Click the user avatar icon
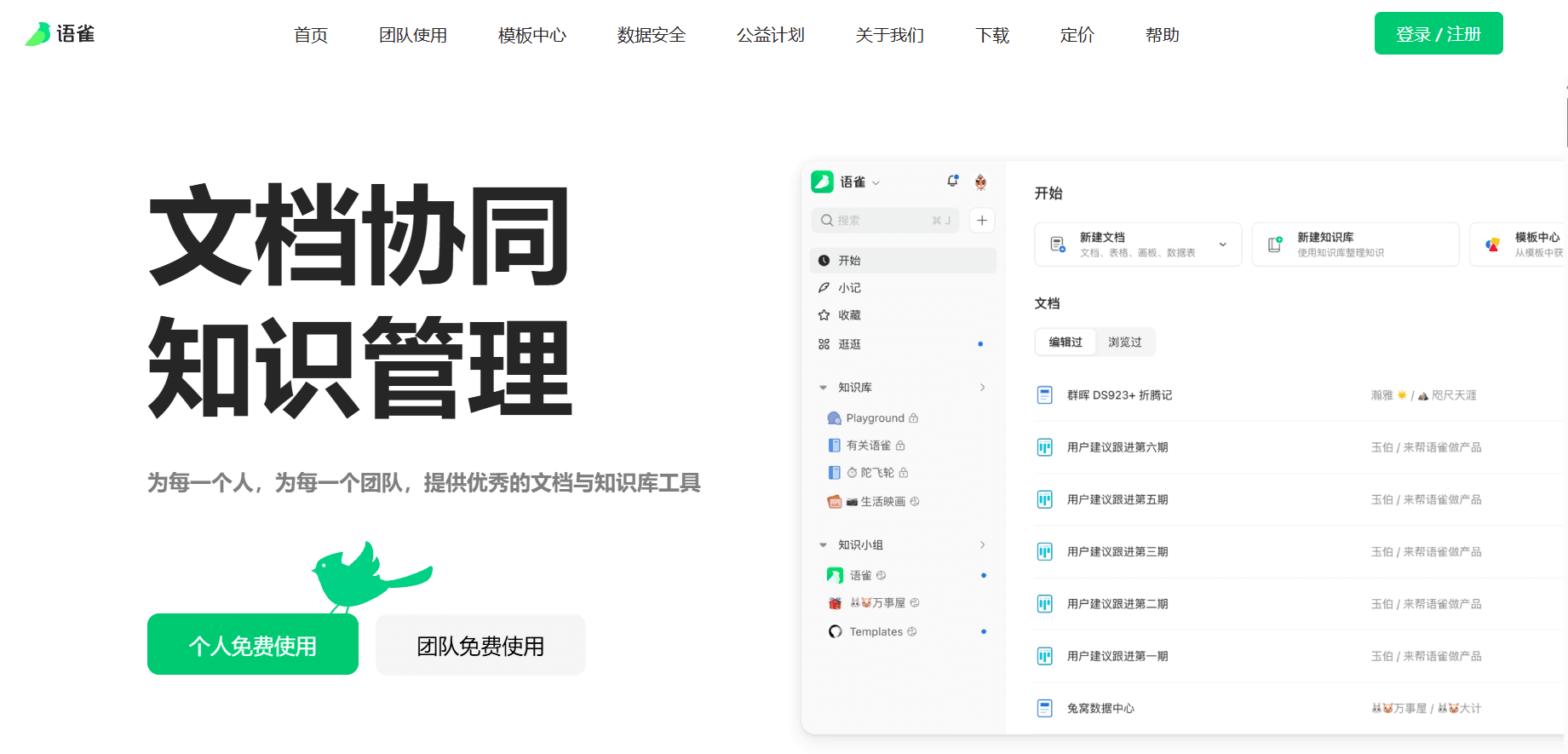Screen dimensions: 1568x754 tap(980, 181)
